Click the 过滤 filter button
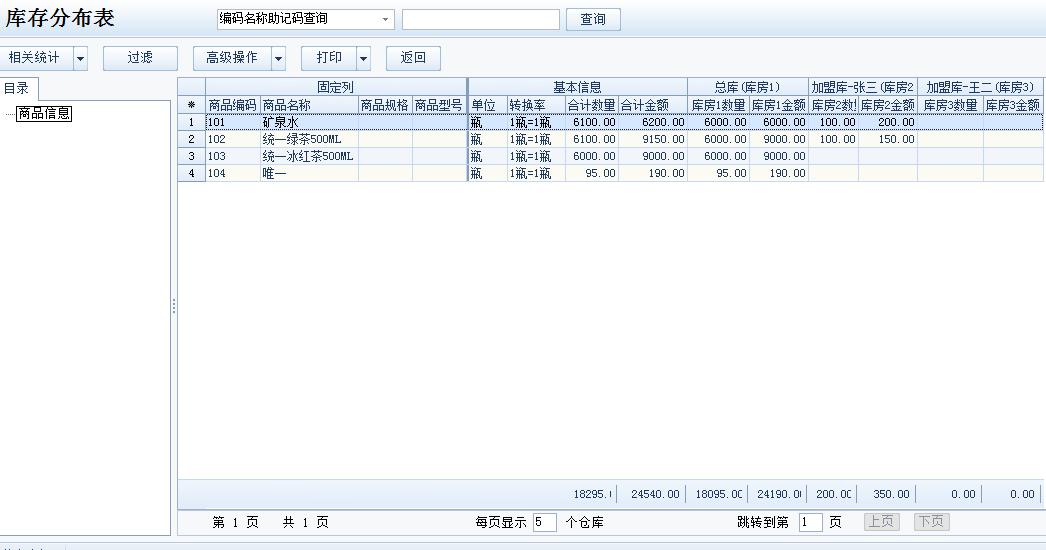1046x550 pixels. [140, 58]
